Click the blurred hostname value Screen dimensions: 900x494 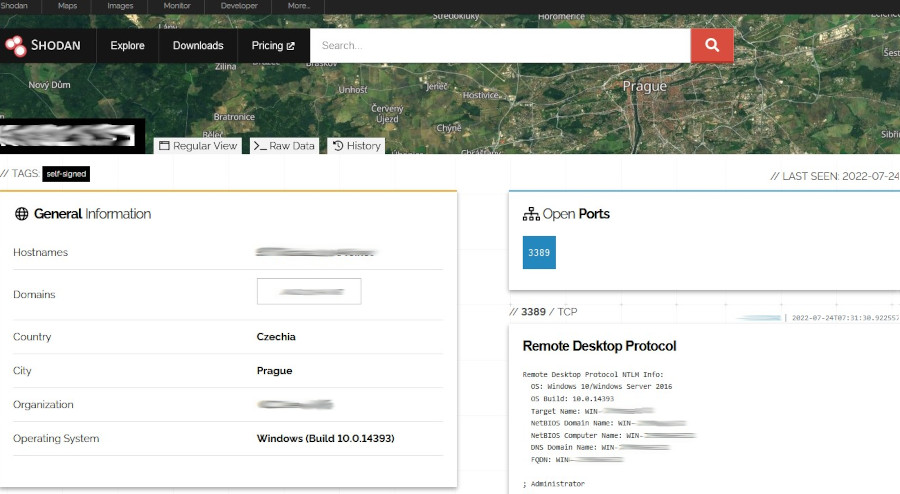coord(315,252)
